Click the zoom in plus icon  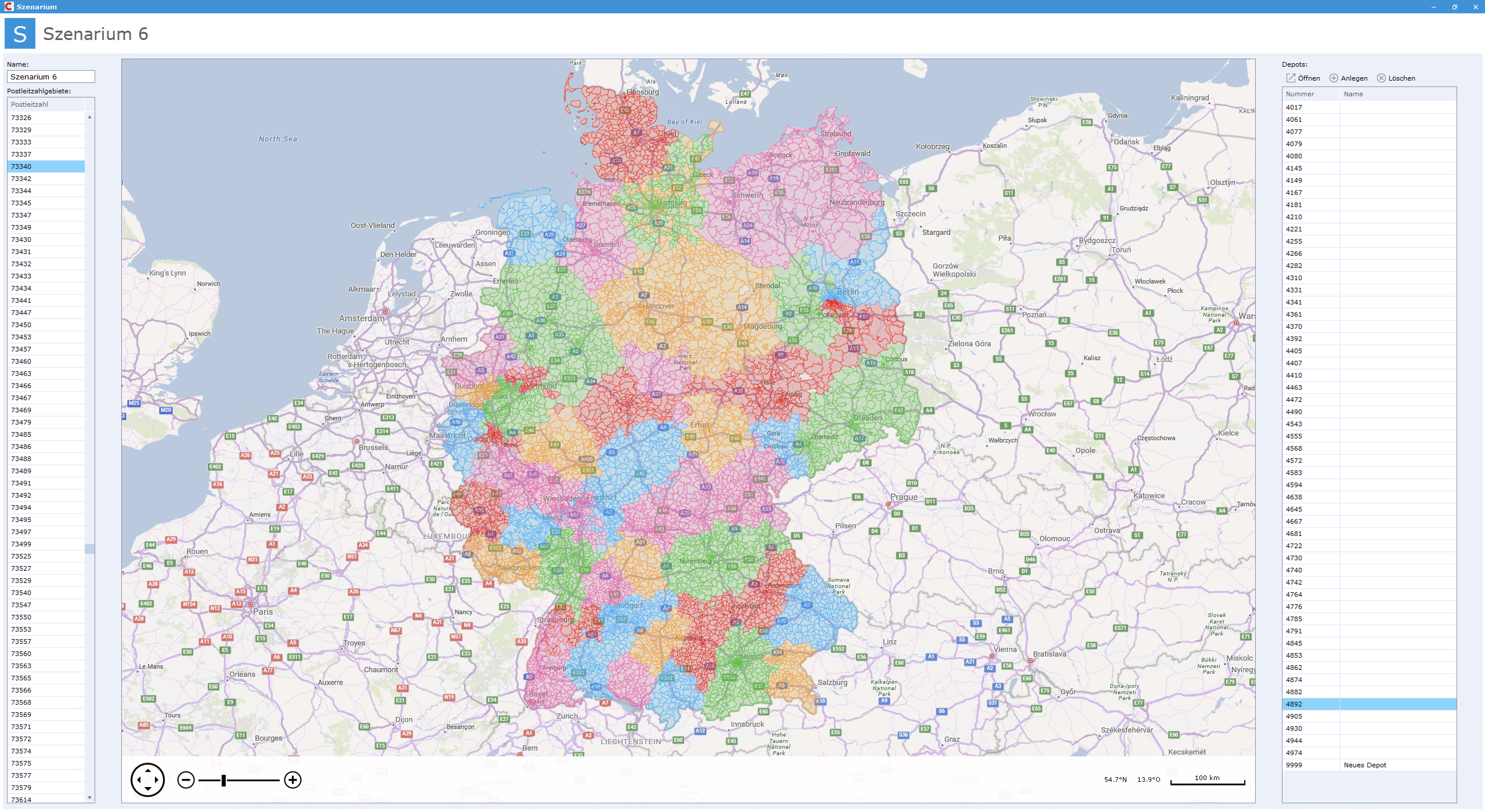(293, 780)
